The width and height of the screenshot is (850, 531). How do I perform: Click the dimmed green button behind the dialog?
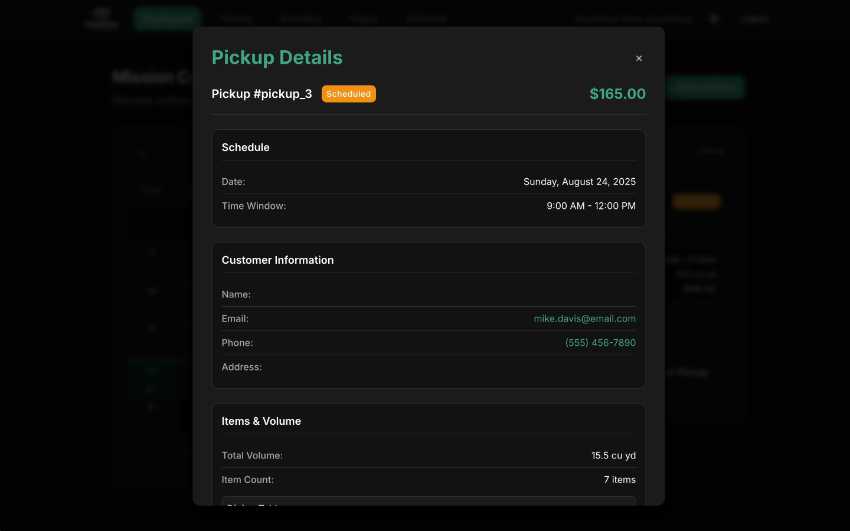pos(707,87)
